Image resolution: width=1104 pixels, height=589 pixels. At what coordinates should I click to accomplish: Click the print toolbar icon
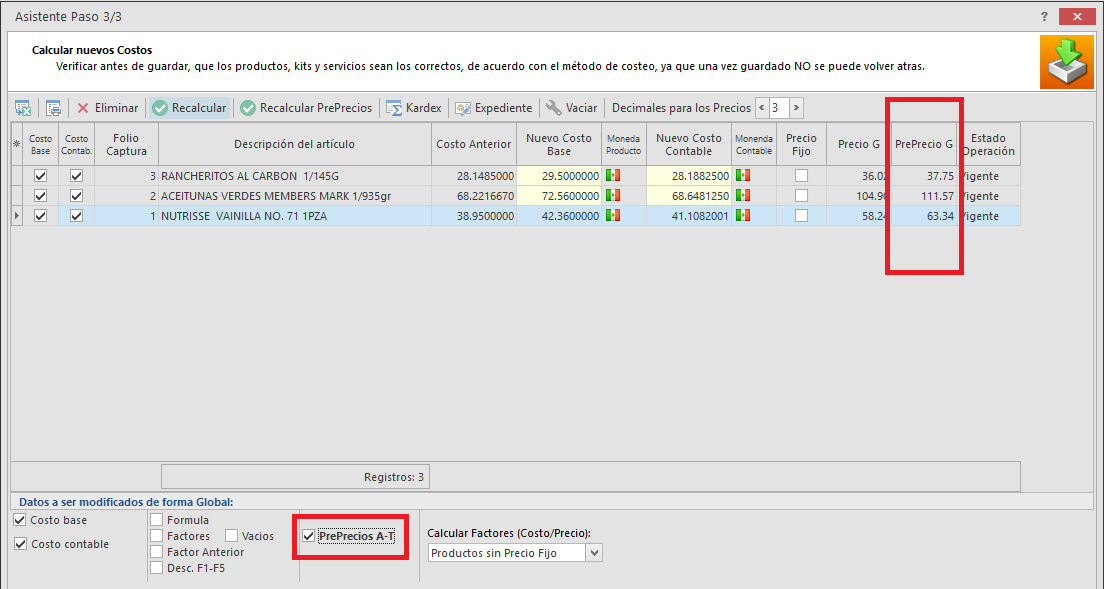[x=53, y=108]
